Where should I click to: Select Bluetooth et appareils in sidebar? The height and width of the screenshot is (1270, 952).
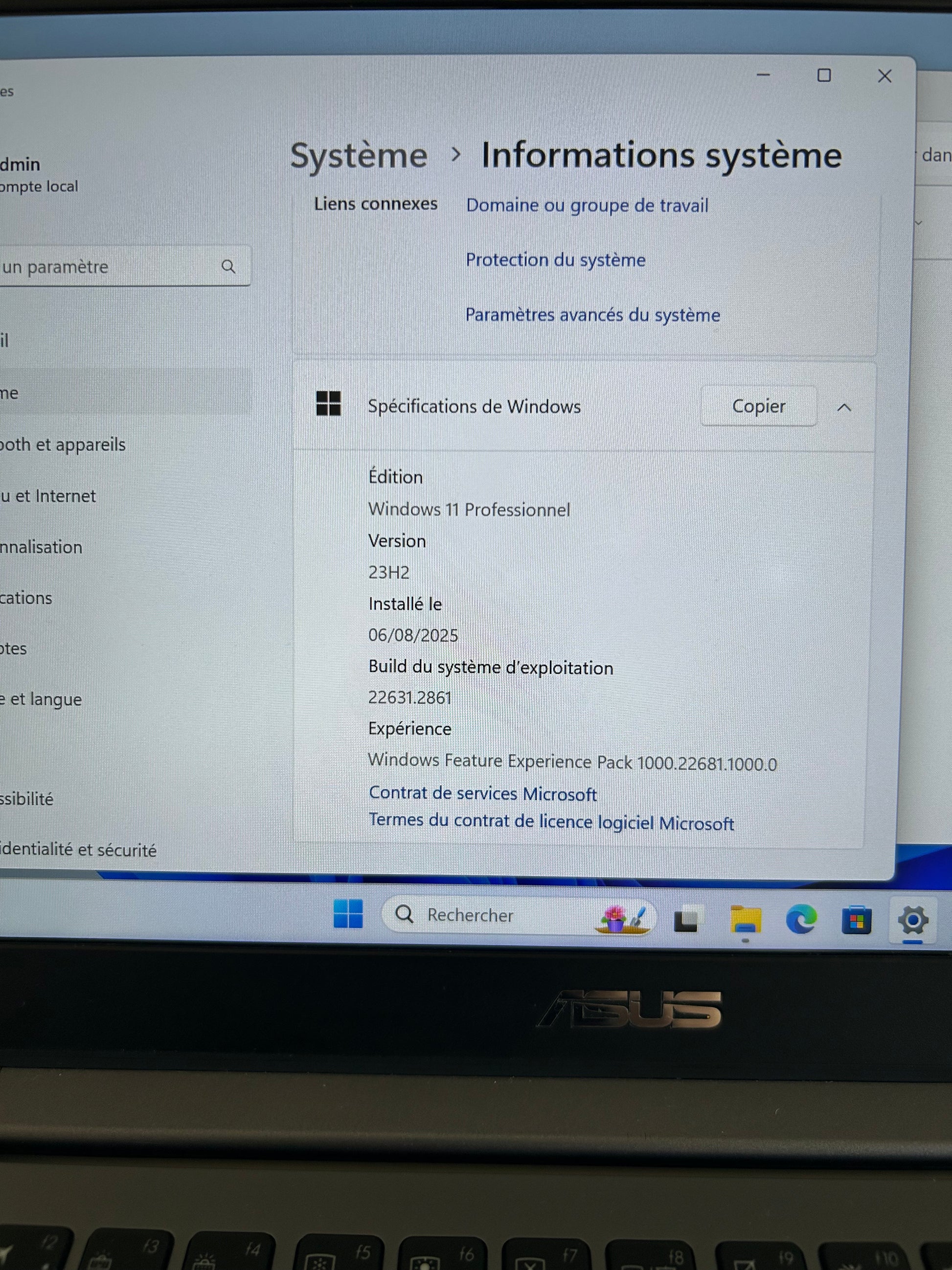(x=62, y=444)
